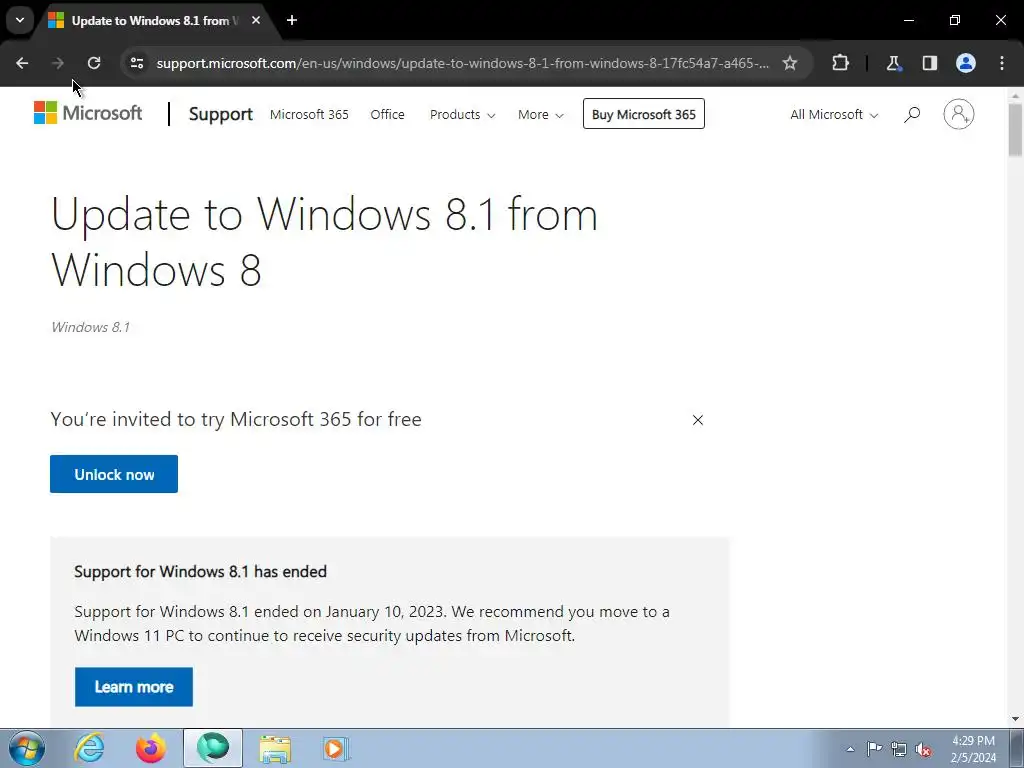The width and height of the screenshot is (1024, 768).
Task: Open the Windows Start button
Action: (27, 748)
